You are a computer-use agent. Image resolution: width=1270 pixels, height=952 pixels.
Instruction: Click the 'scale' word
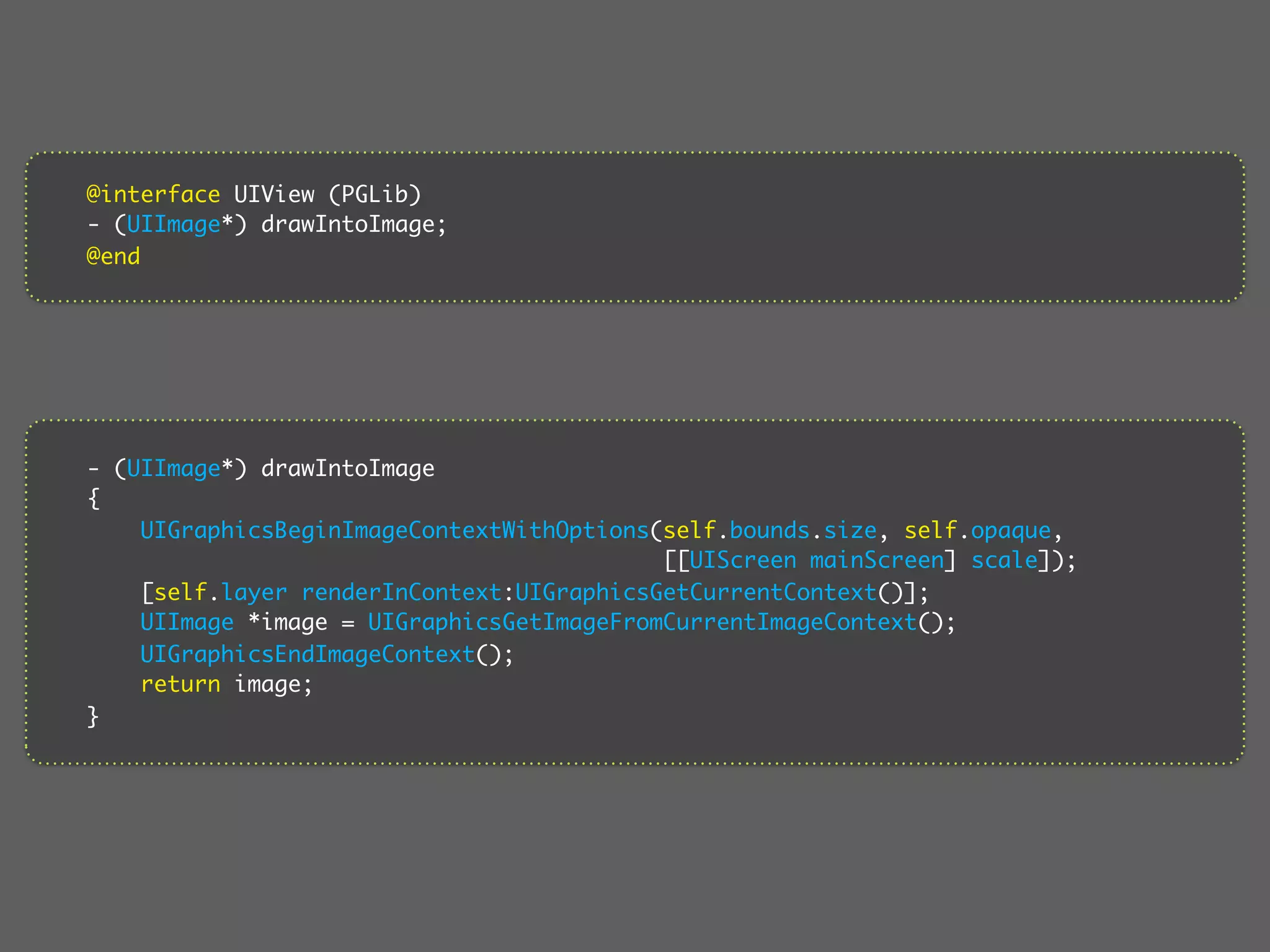point(1005,561)
